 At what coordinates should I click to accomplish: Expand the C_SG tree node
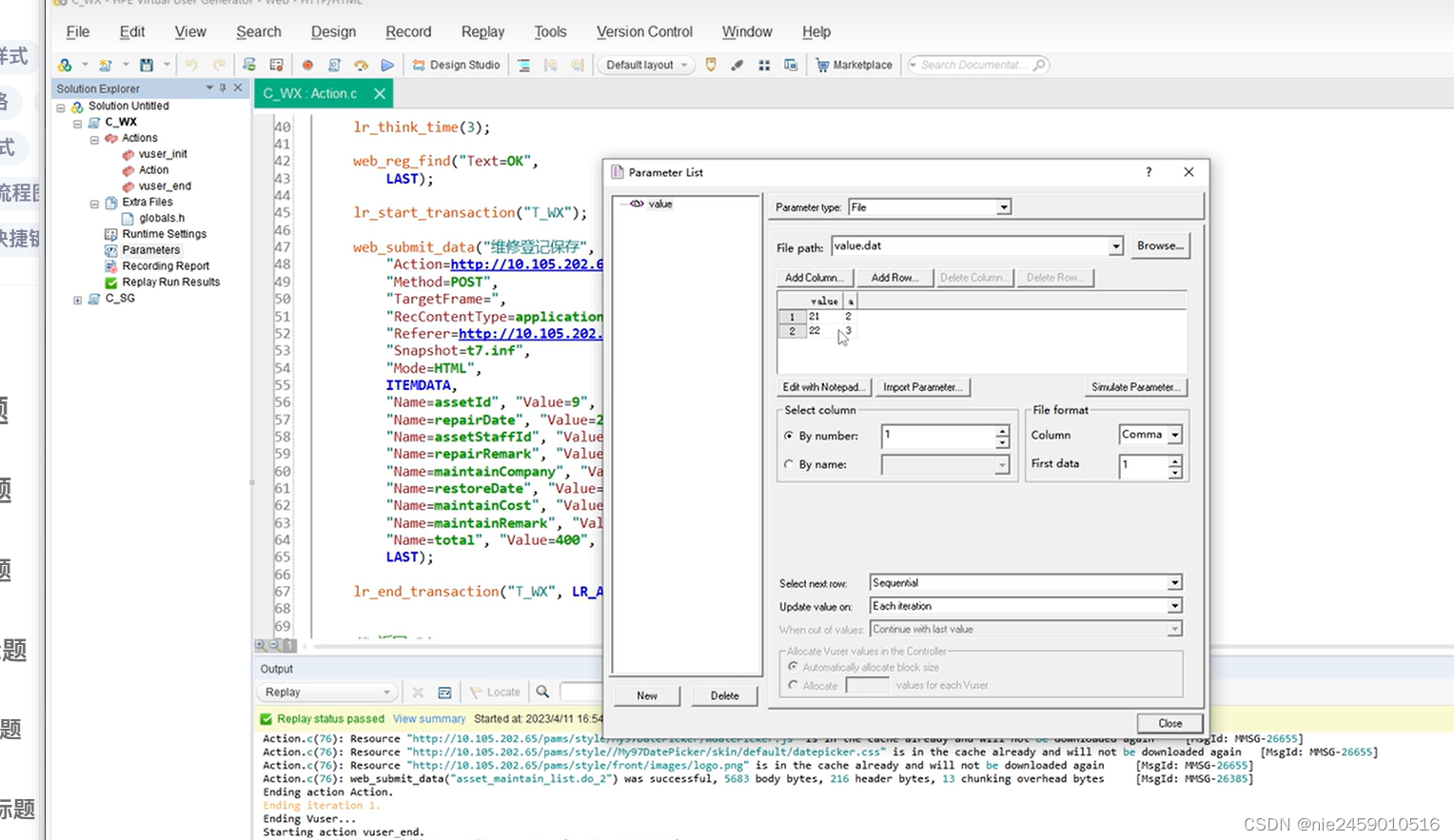click(x=77, y=300)
